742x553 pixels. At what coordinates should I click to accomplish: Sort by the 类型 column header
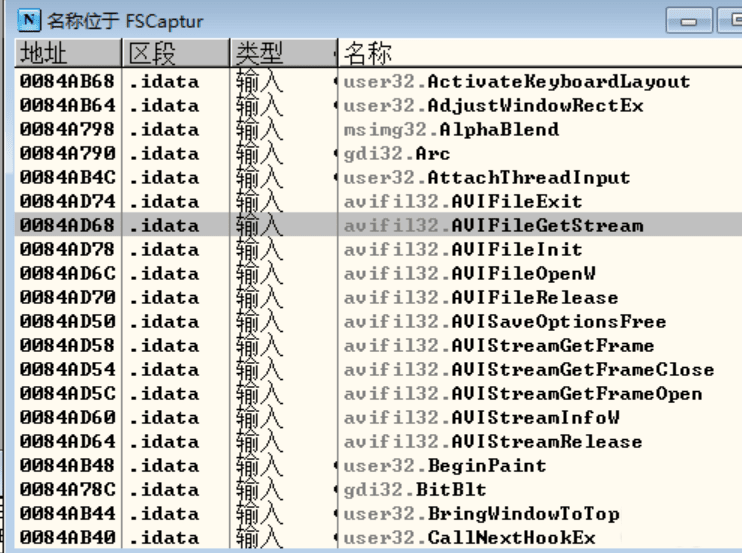[284, 53]
